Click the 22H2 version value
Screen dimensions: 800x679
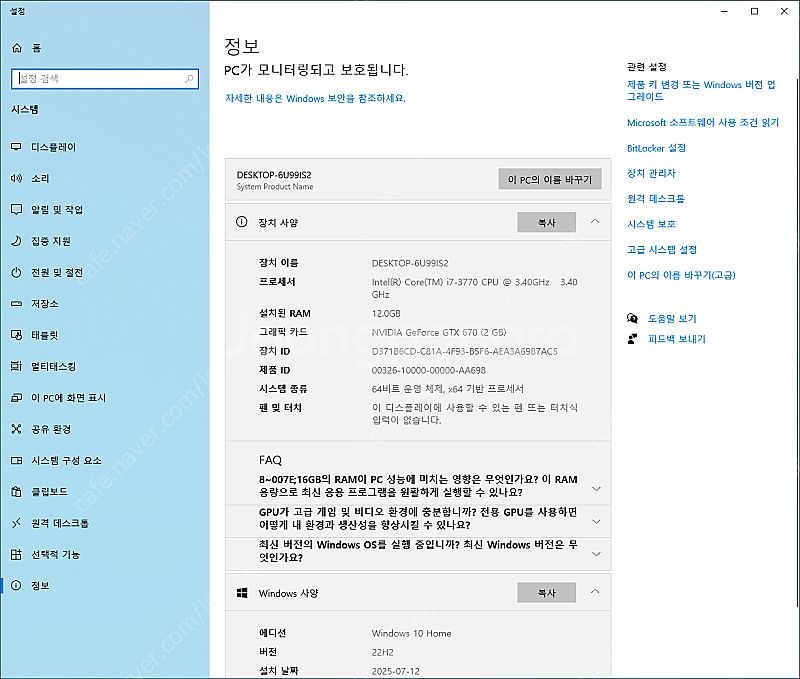coord(382,652)
